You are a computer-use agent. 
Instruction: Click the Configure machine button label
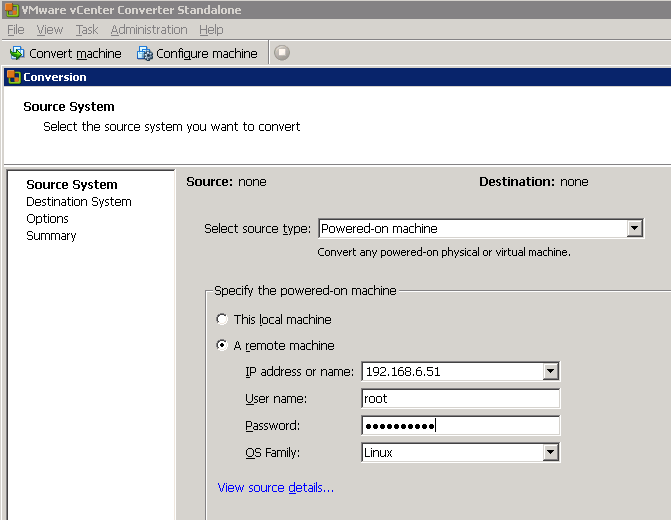coord(207,53)
